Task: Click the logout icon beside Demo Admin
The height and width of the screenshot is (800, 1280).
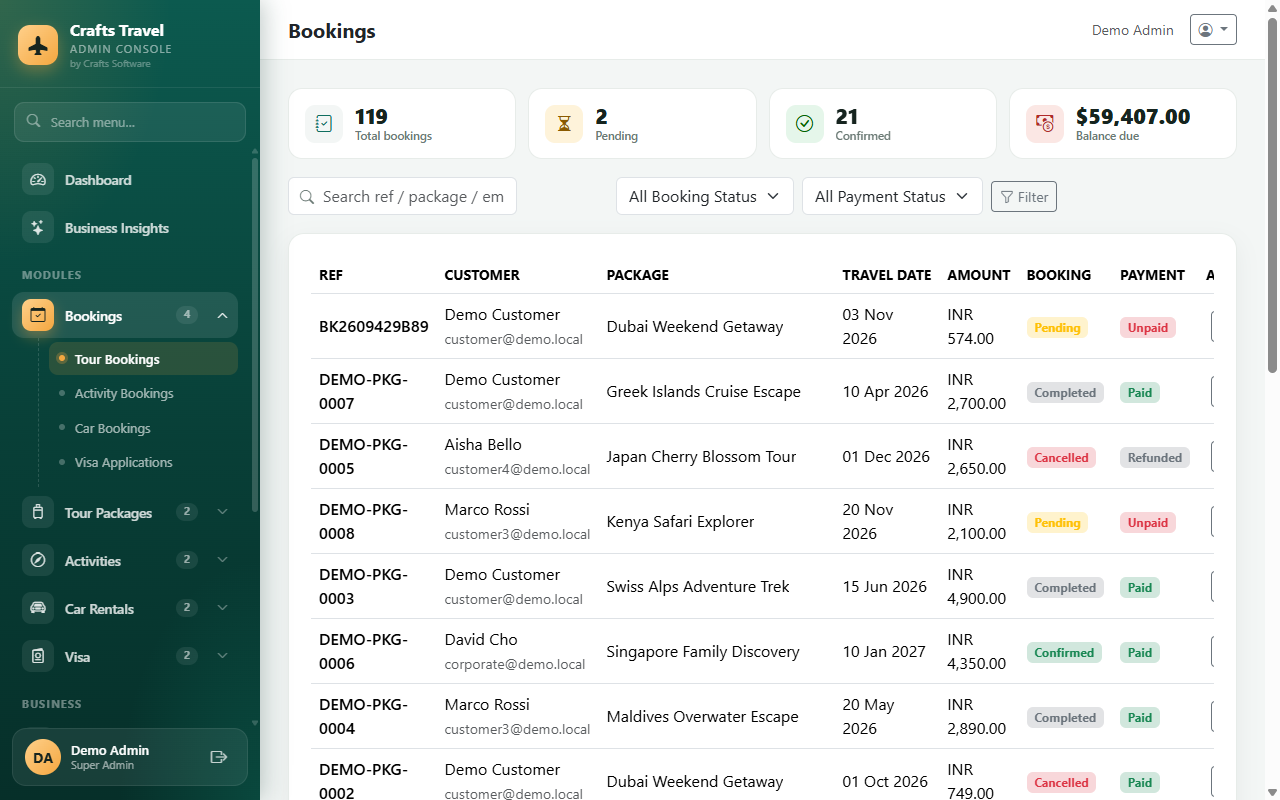Action: click(x=219, y=757)
